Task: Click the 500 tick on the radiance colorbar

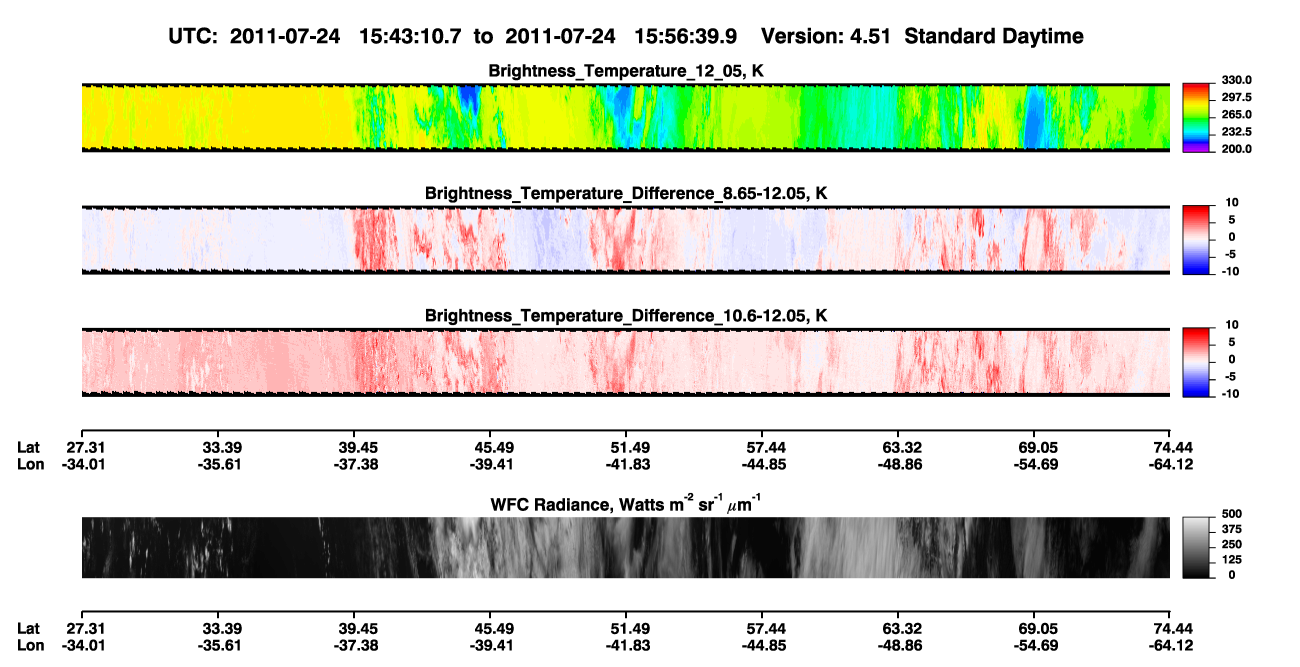Action: pyautogui.click(x=1231, y=514)
